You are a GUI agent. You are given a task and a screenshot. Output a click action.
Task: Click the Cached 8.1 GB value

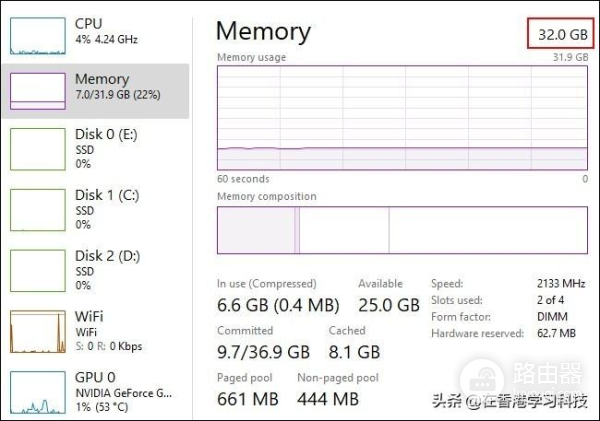click(354, 352)
